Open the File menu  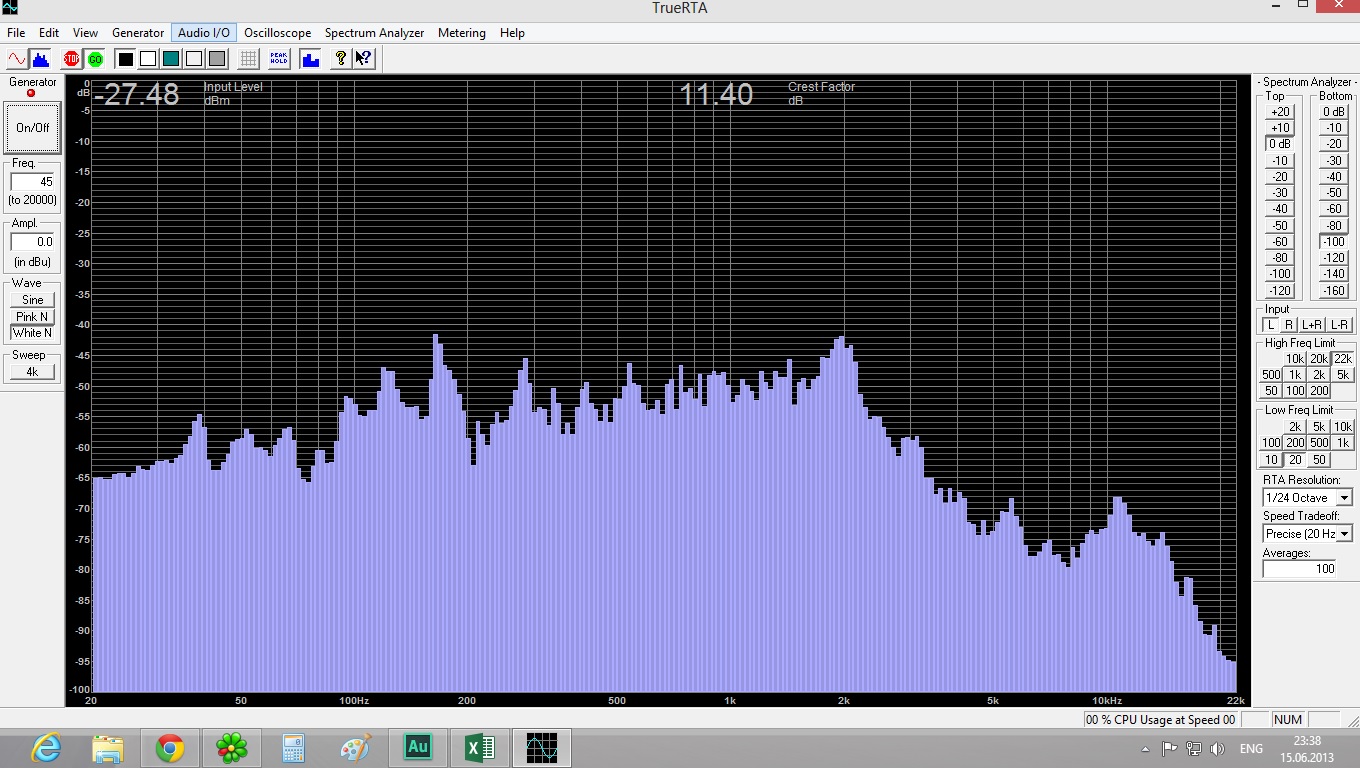[16, 33]
